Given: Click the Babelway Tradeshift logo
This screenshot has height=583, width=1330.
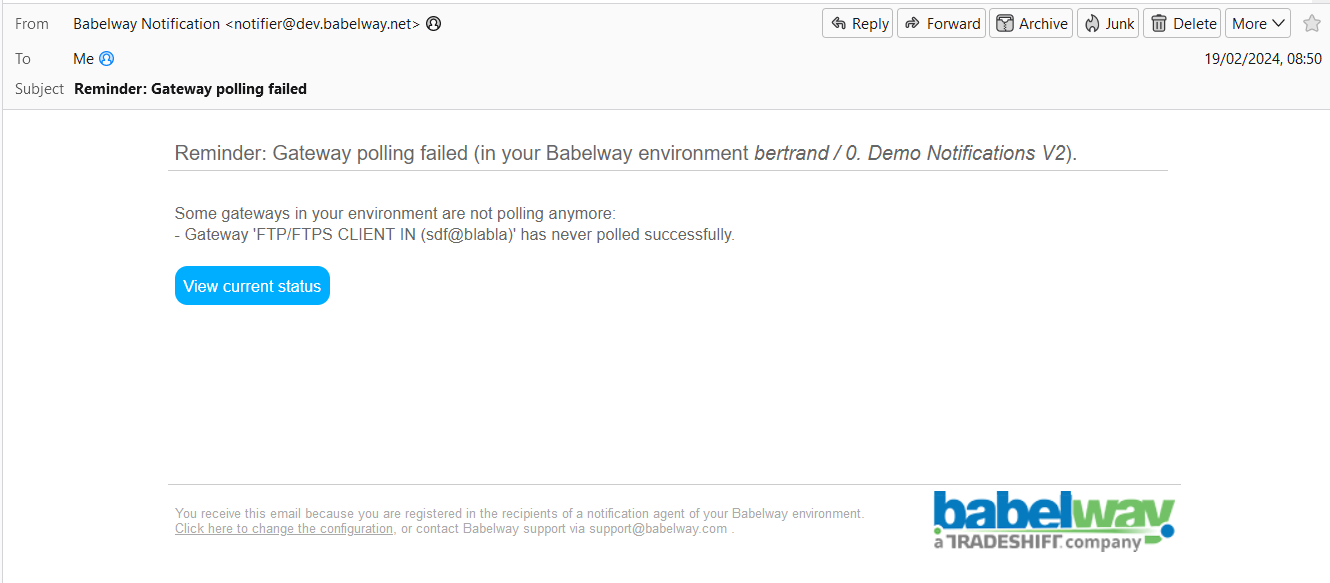Looking at the screenshot, I should coord(1054,520).
